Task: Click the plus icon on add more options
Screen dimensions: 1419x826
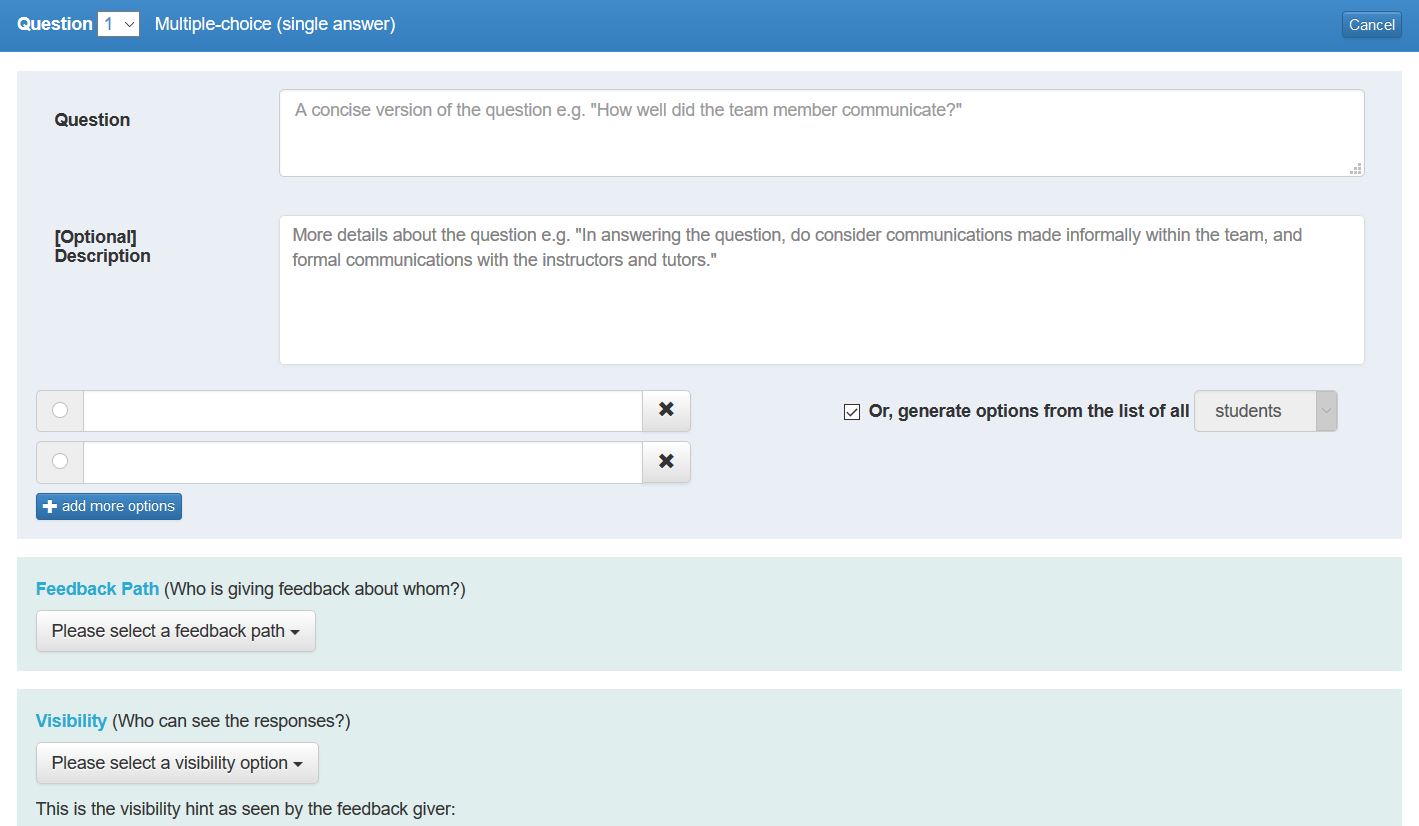Action: point(50,506)
